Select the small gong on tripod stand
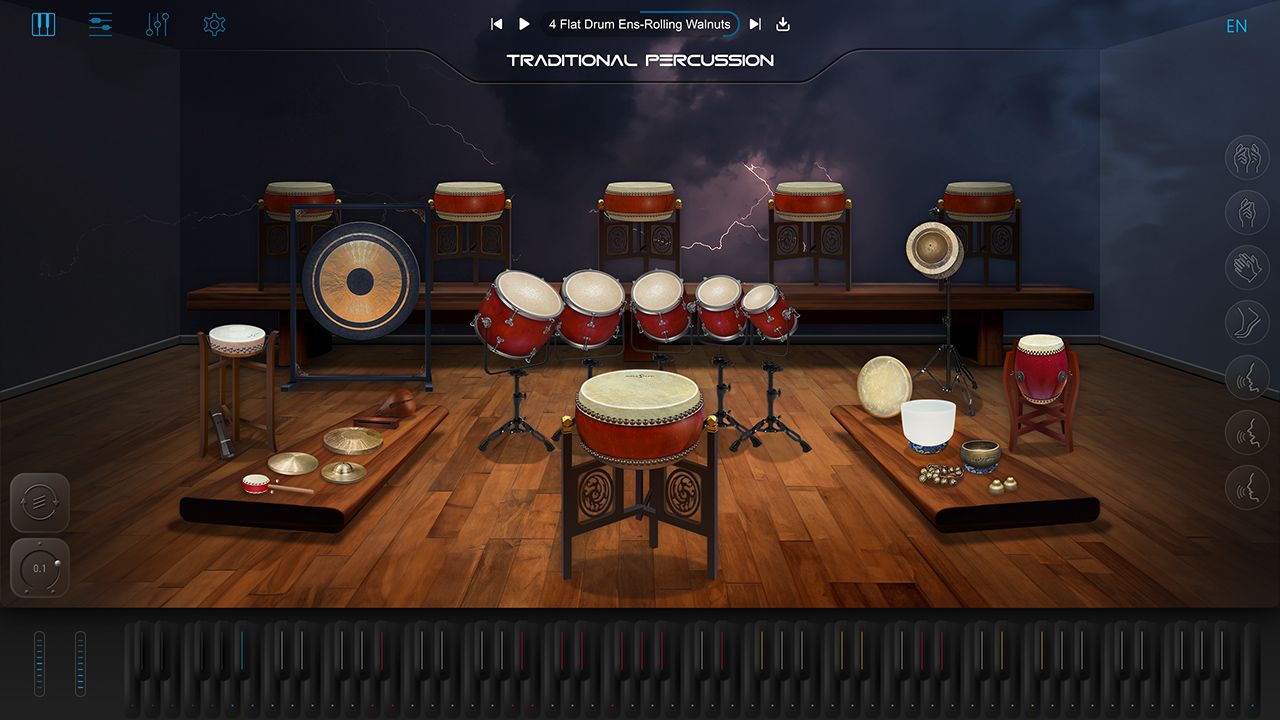This screenshot has height=720, width=1280. coord(934,249)
